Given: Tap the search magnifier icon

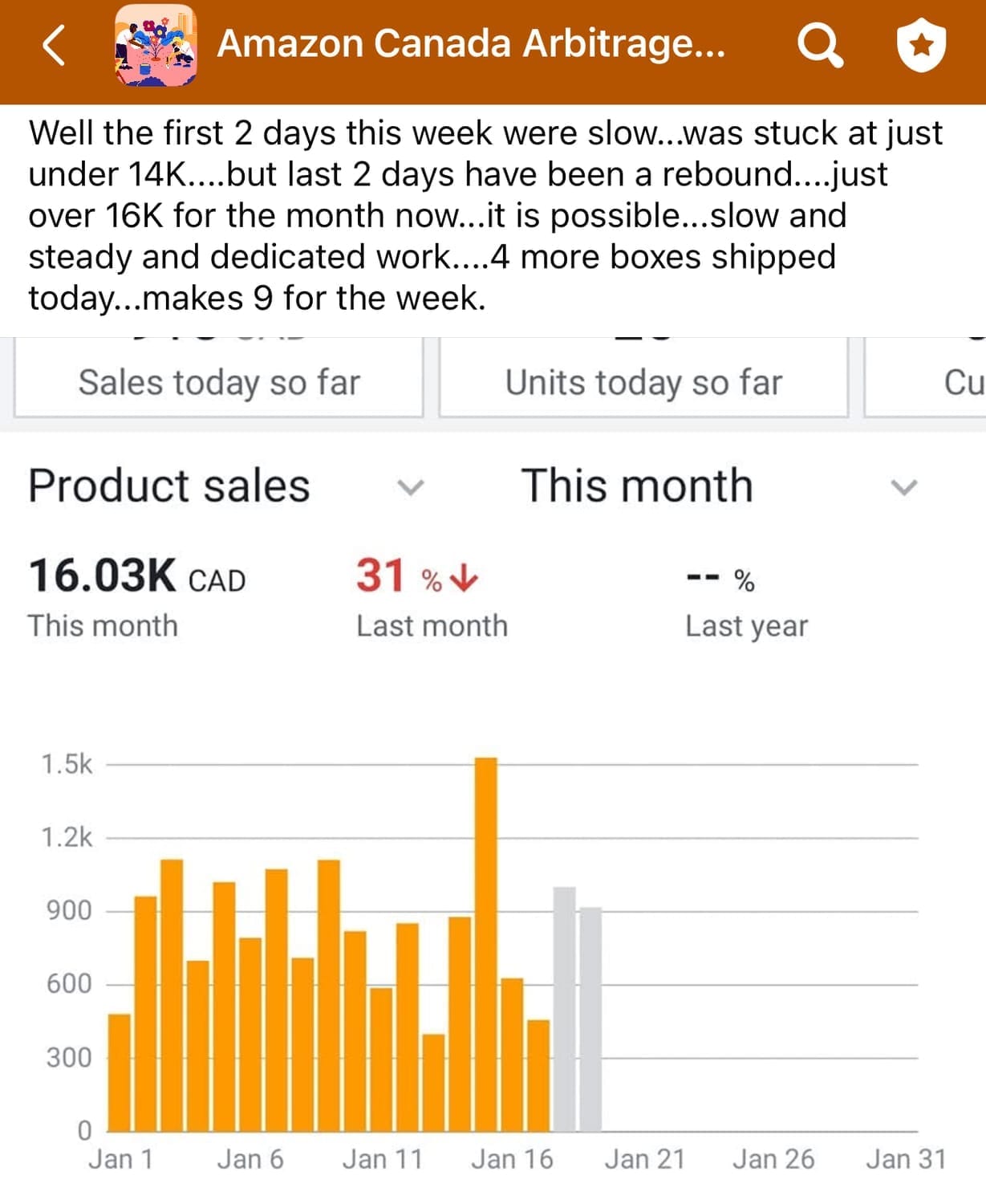Looking at the screenshot, I should tap(819, 45).
